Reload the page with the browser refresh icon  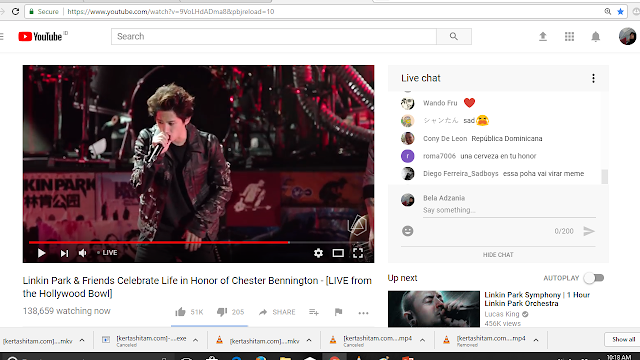[x=16, y=11]
